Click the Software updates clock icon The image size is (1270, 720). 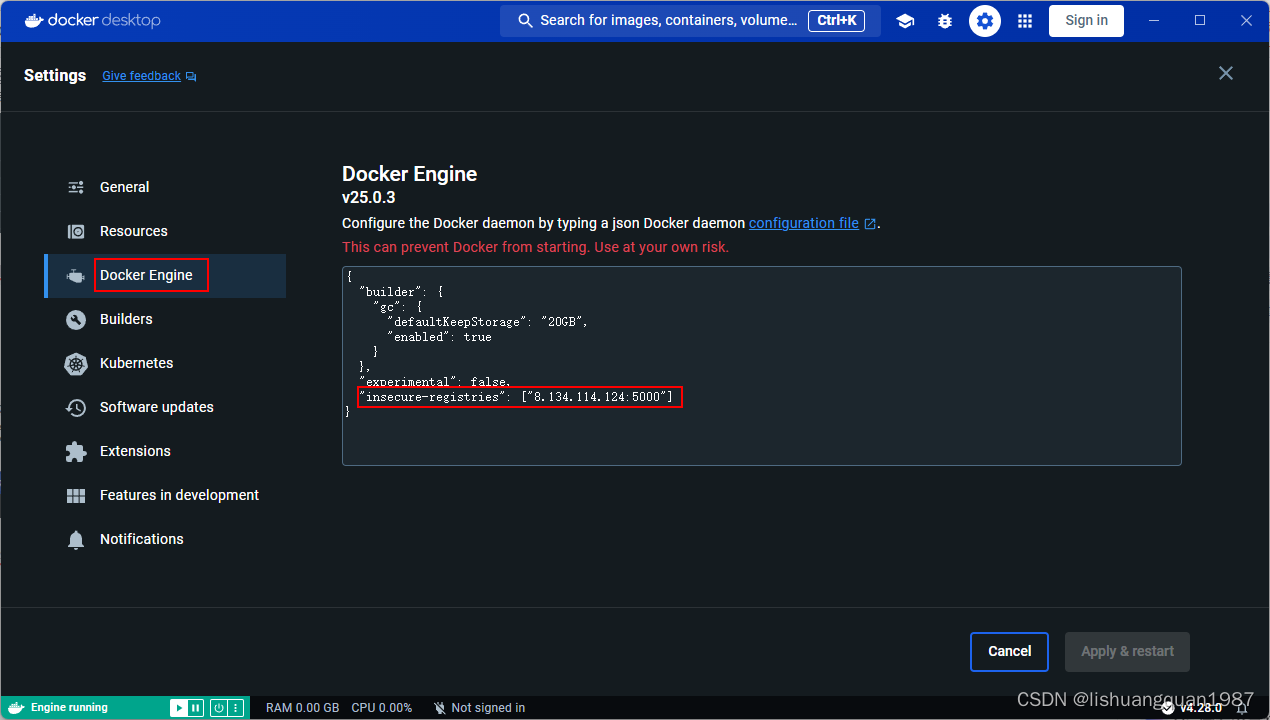pos(76,407)
